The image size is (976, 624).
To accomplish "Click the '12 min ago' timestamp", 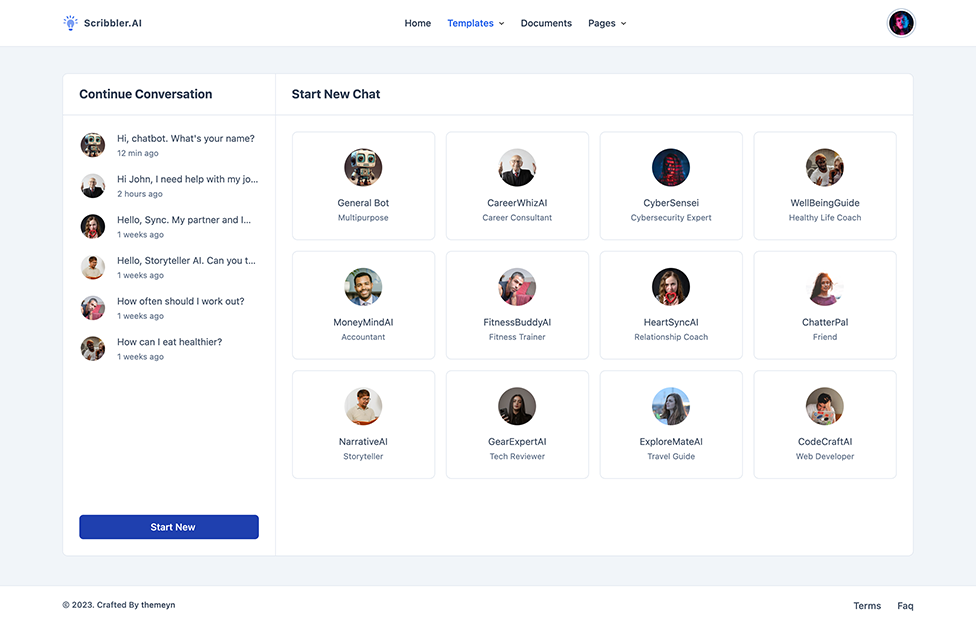I will point(138,153).
